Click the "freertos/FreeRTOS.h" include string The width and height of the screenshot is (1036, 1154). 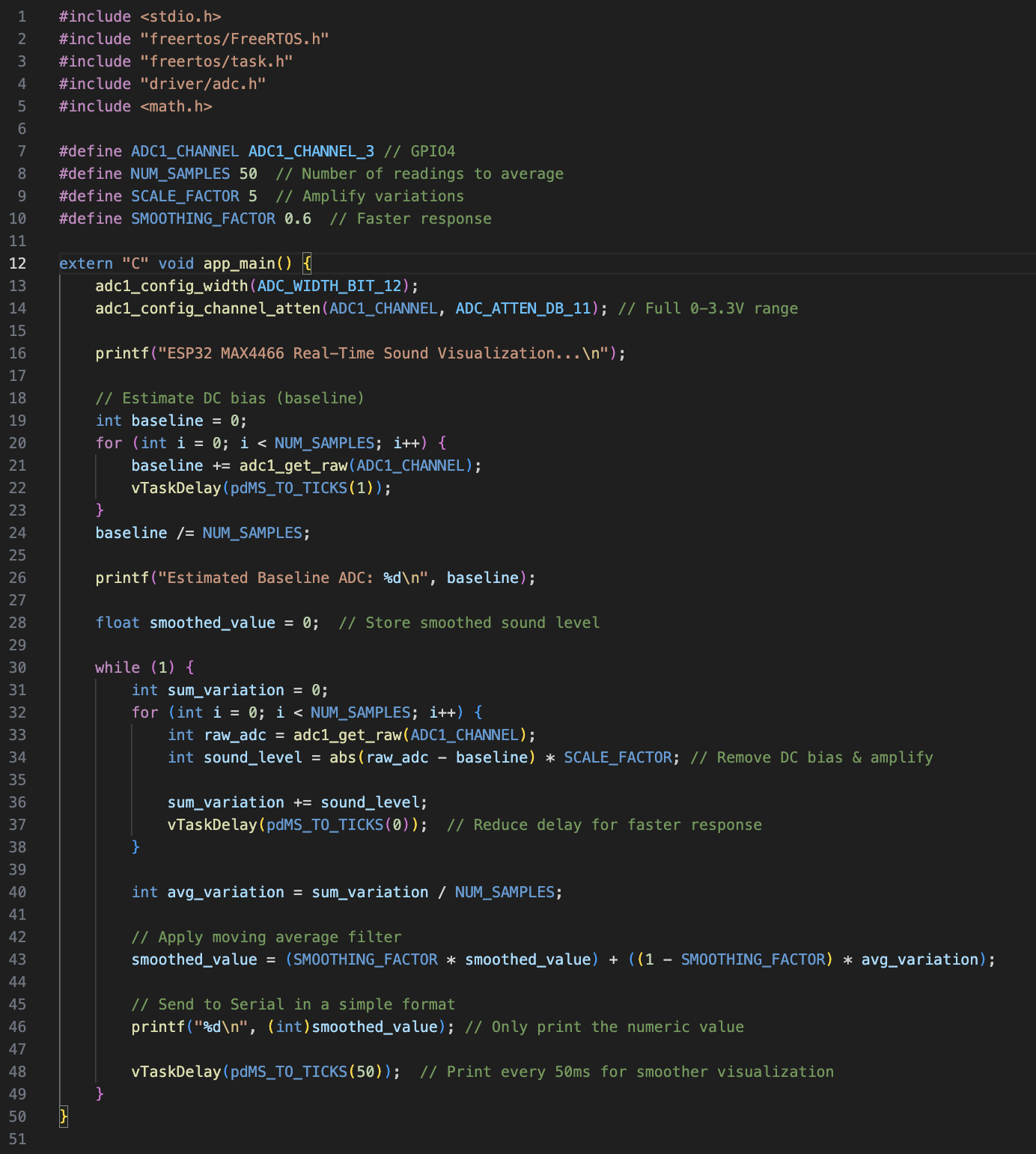234,39
